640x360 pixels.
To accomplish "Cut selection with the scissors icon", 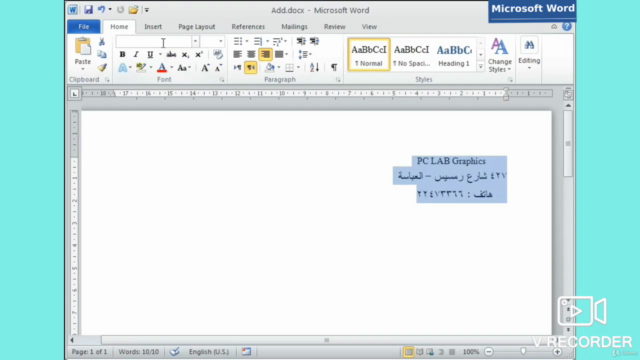I will (102, 42).
